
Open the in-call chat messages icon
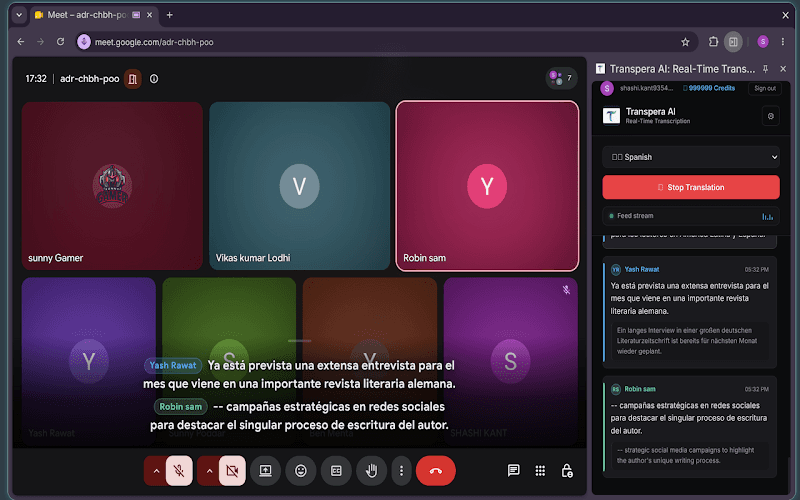(513, 470)
